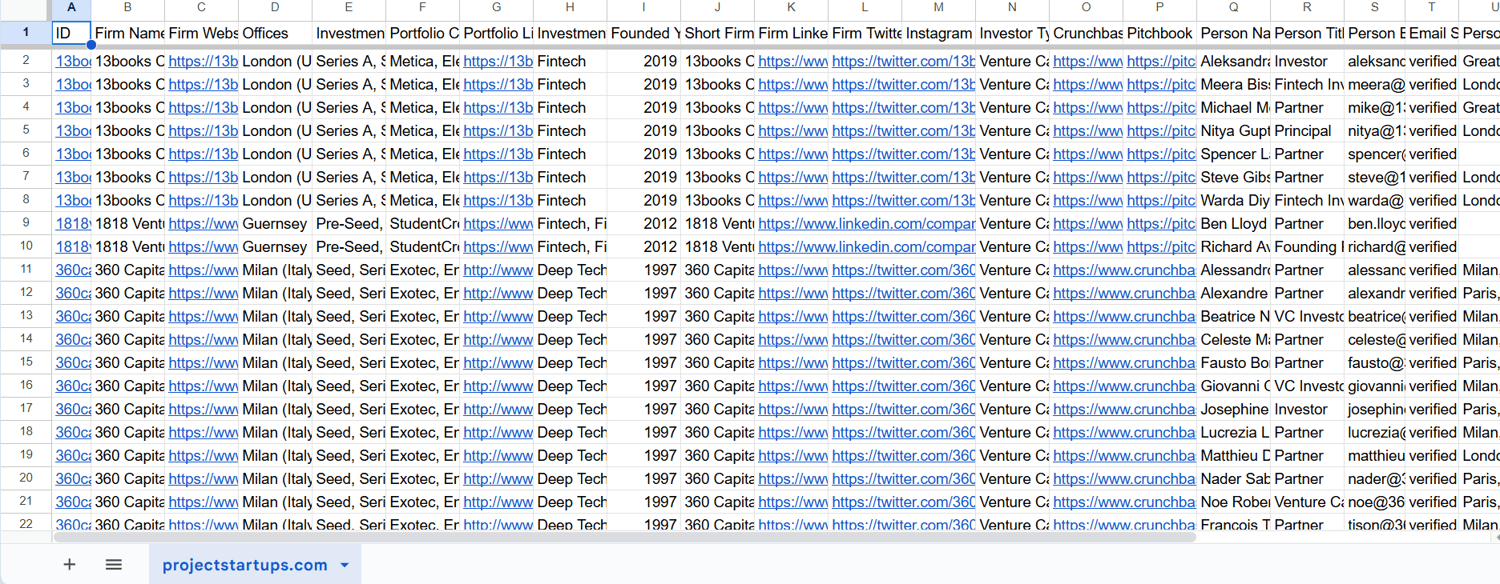Select the projectstartups.com sheet tab
Image resolution: width=1500 pixels, height=584 pixels.
click(244, 565)
